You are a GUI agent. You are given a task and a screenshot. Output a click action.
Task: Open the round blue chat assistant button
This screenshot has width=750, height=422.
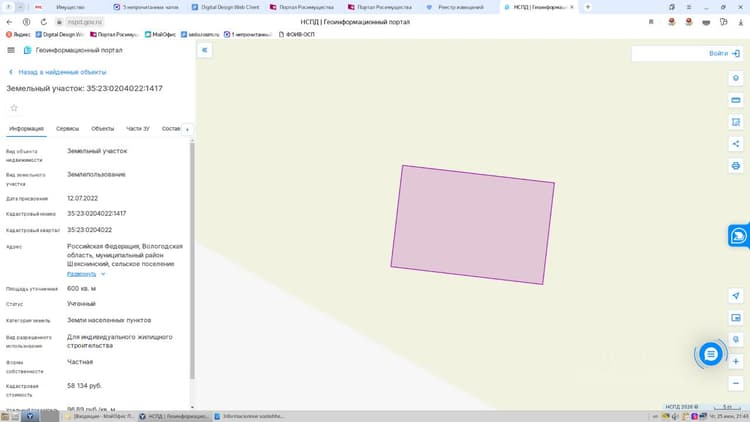click(x=711, y=355)
